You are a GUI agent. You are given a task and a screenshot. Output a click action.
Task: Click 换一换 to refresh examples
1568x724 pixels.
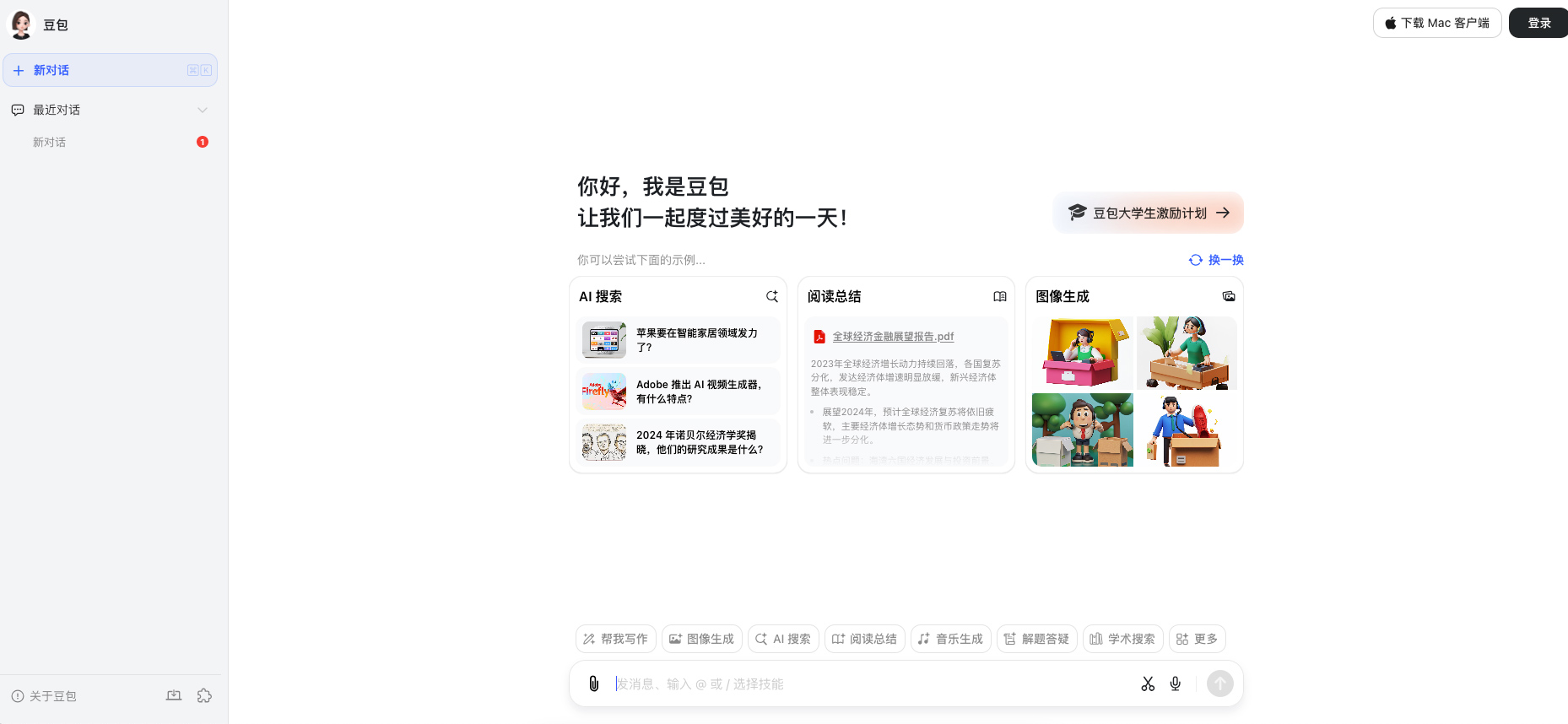point(1216,260)
